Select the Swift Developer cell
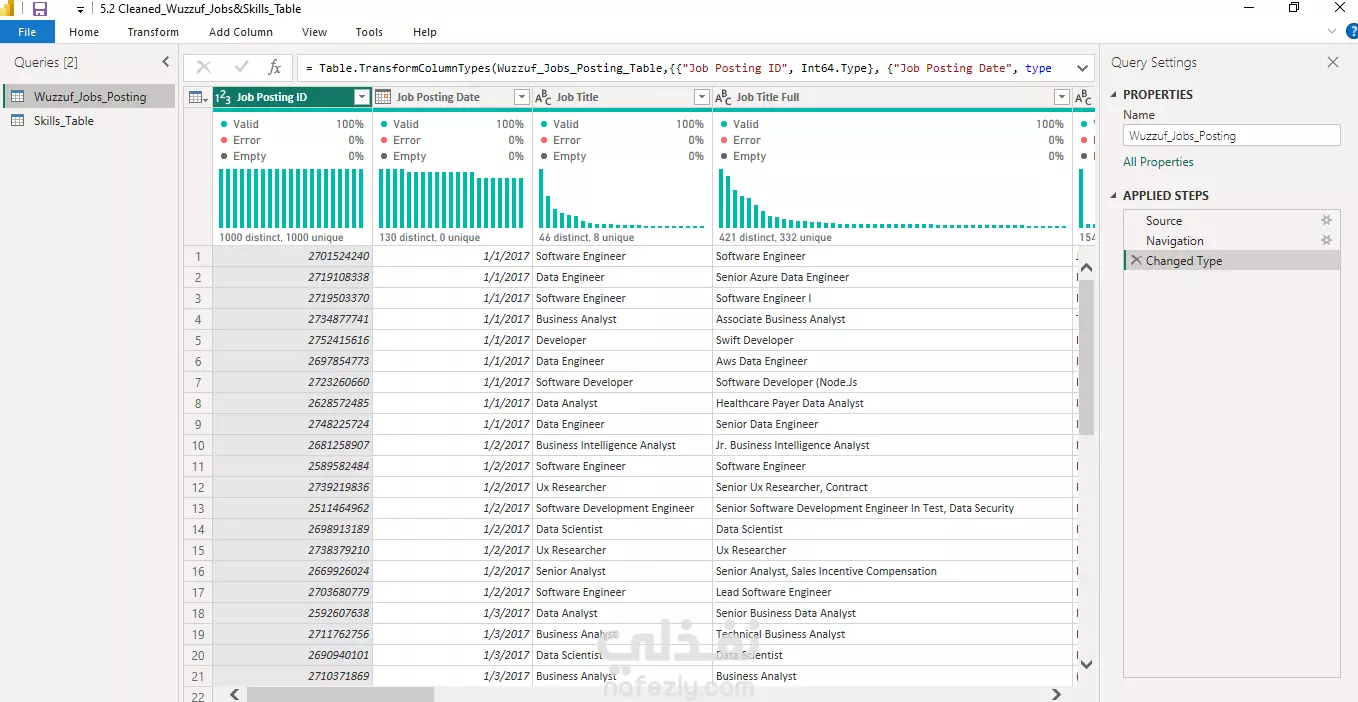The image size is (1358, 702). (892, 340)
